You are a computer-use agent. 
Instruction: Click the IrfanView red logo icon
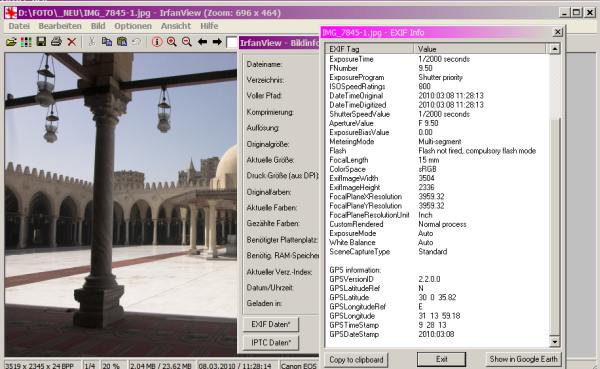(11, 13)
